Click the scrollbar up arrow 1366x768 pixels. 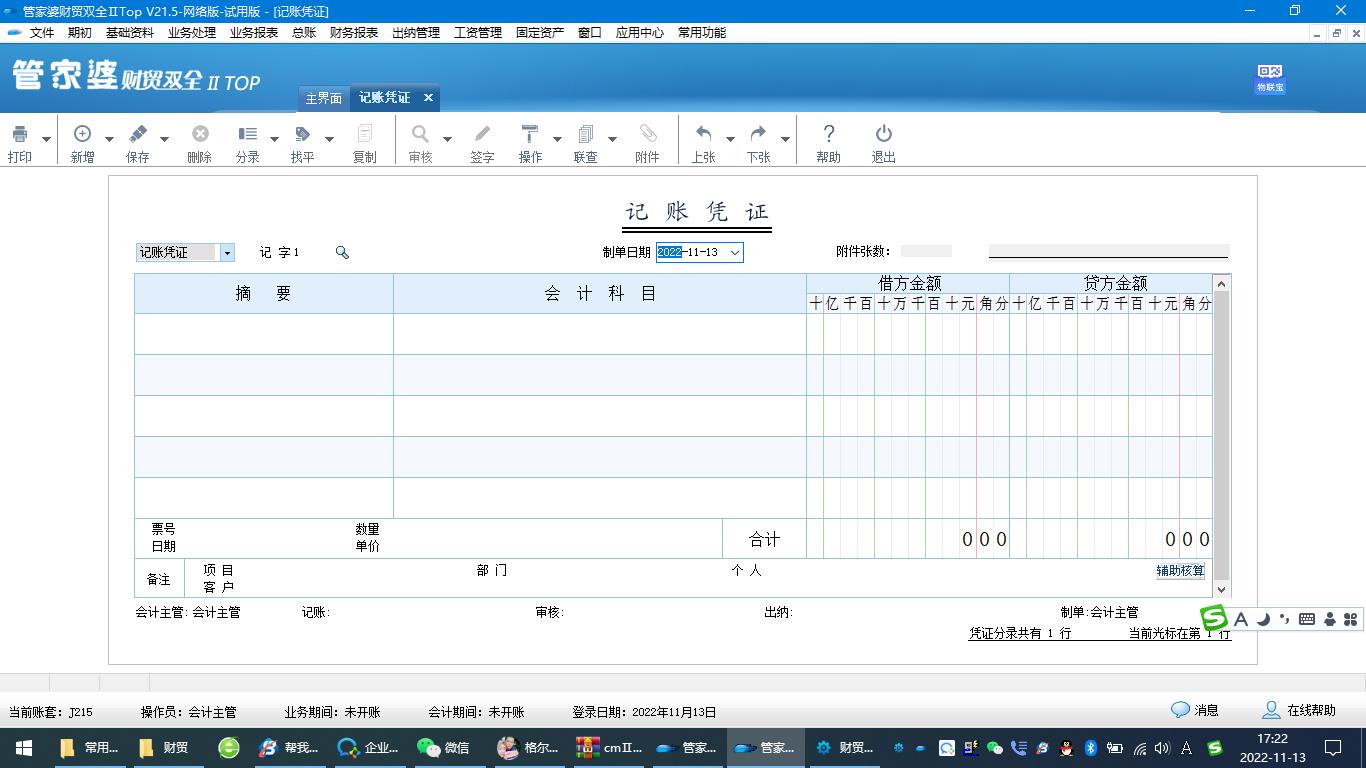(1221, 284)
